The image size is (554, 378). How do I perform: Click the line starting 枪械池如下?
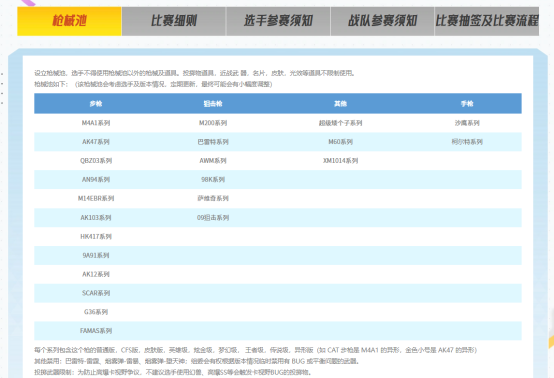[x=153, y=84]
